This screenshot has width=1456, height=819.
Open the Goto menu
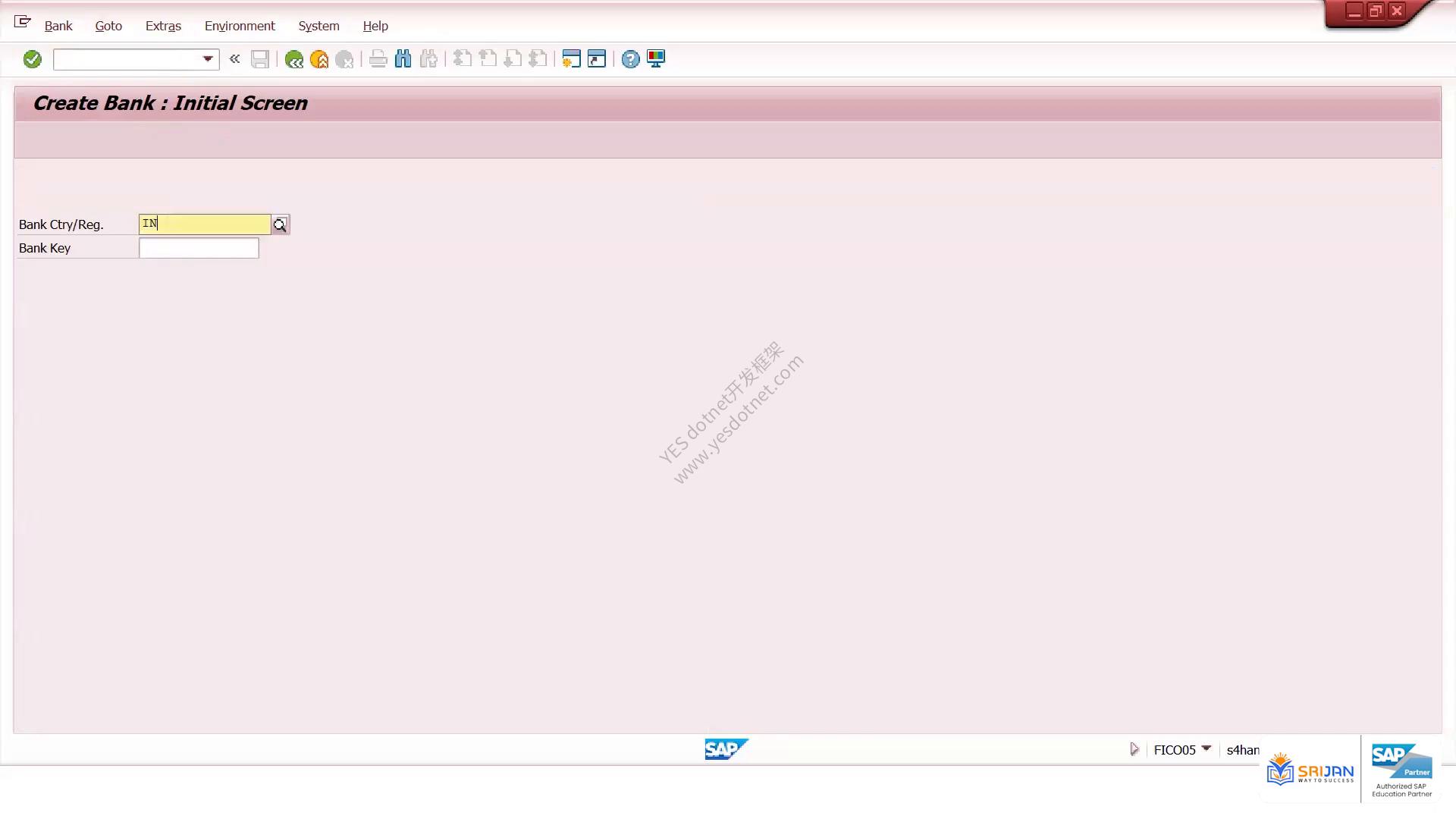pos(108,26)
